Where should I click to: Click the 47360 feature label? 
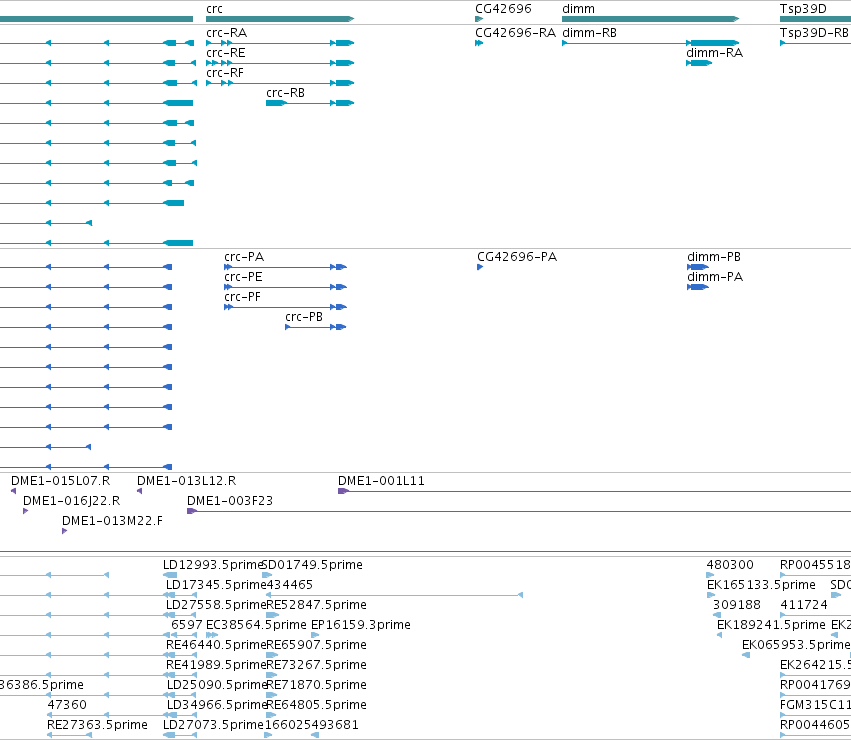[67, 705]
